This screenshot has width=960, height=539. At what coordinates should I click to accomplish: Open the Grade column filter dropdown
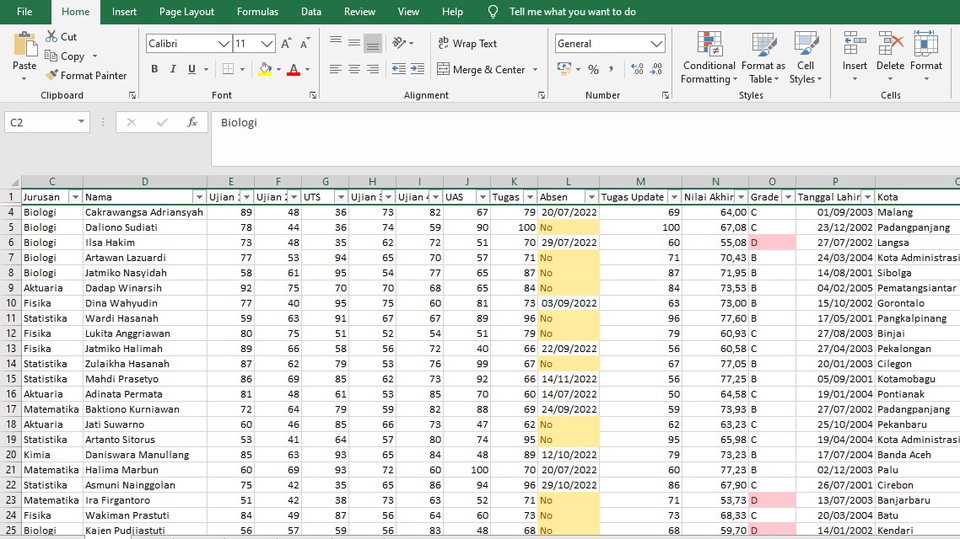tap(789, 197)
